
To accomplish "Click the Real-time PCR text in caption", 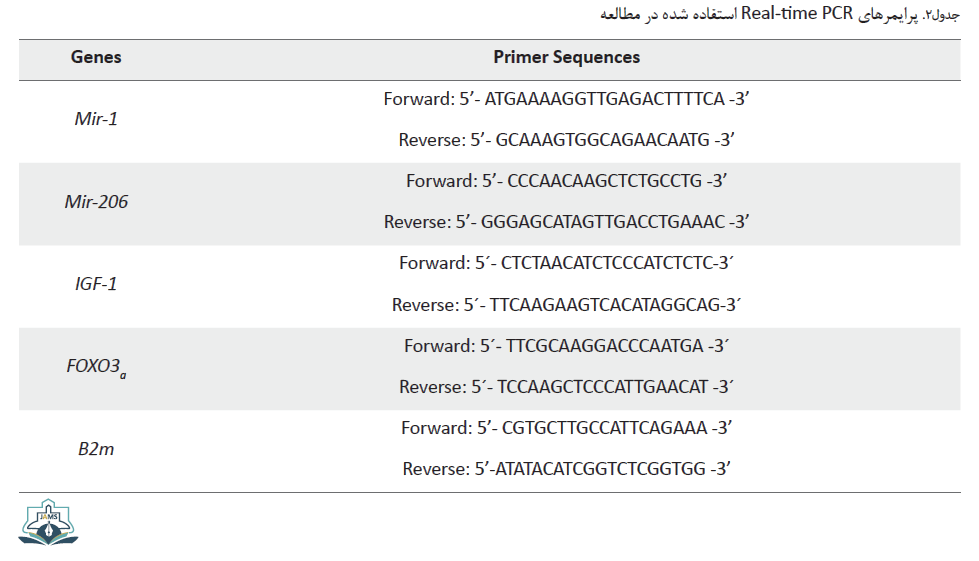I will click(797, 13).
